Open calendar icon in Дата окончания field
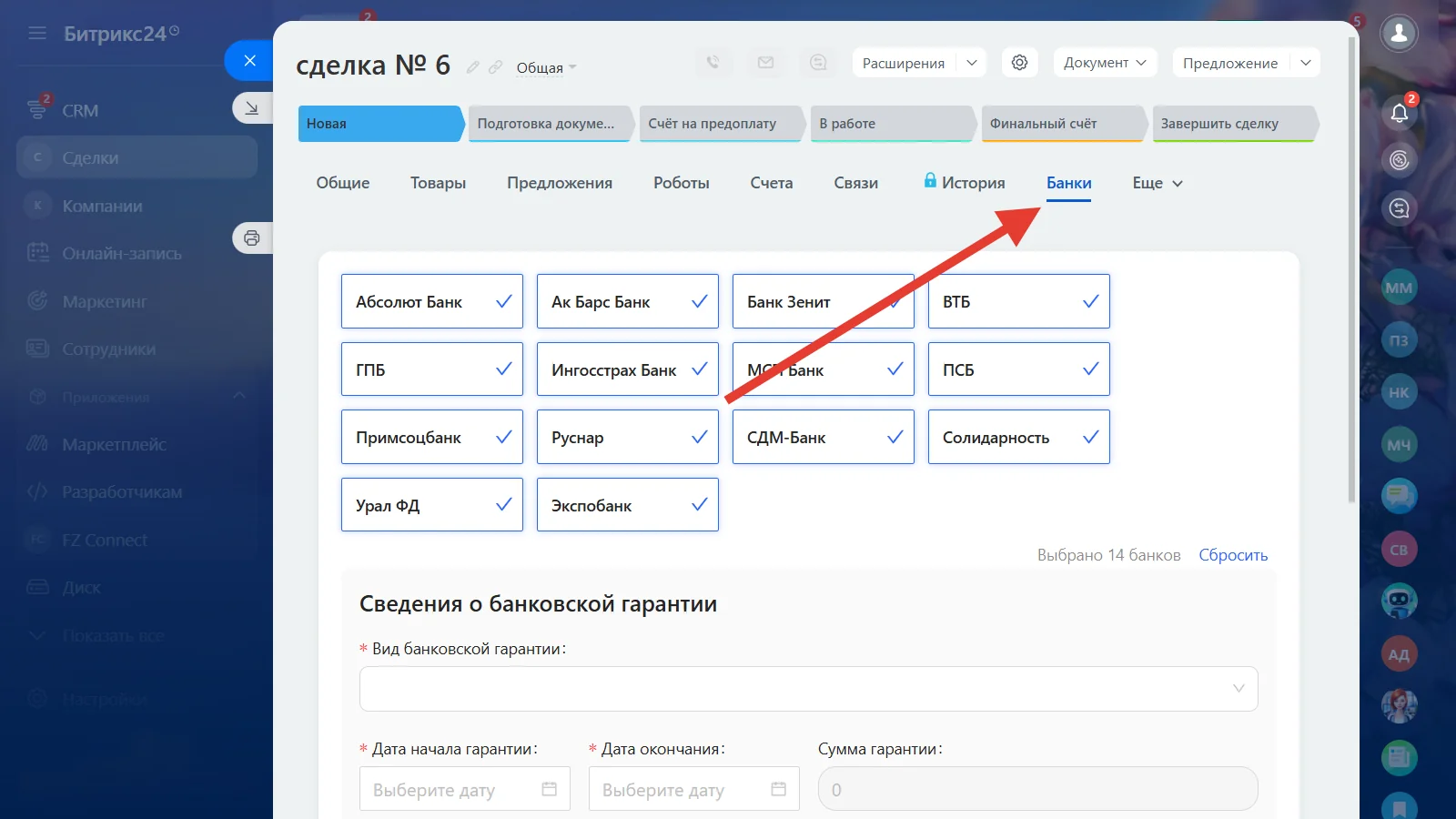 (x=778, y=789)
